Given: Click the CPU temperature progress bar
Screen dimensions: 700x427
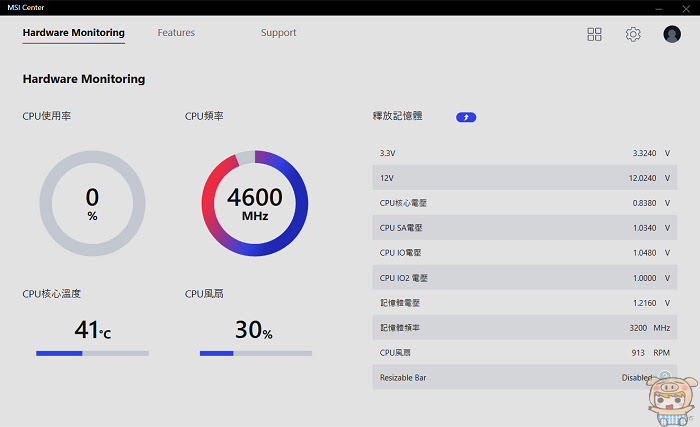Looking at the screenshot, I should [x=92, y=353].
